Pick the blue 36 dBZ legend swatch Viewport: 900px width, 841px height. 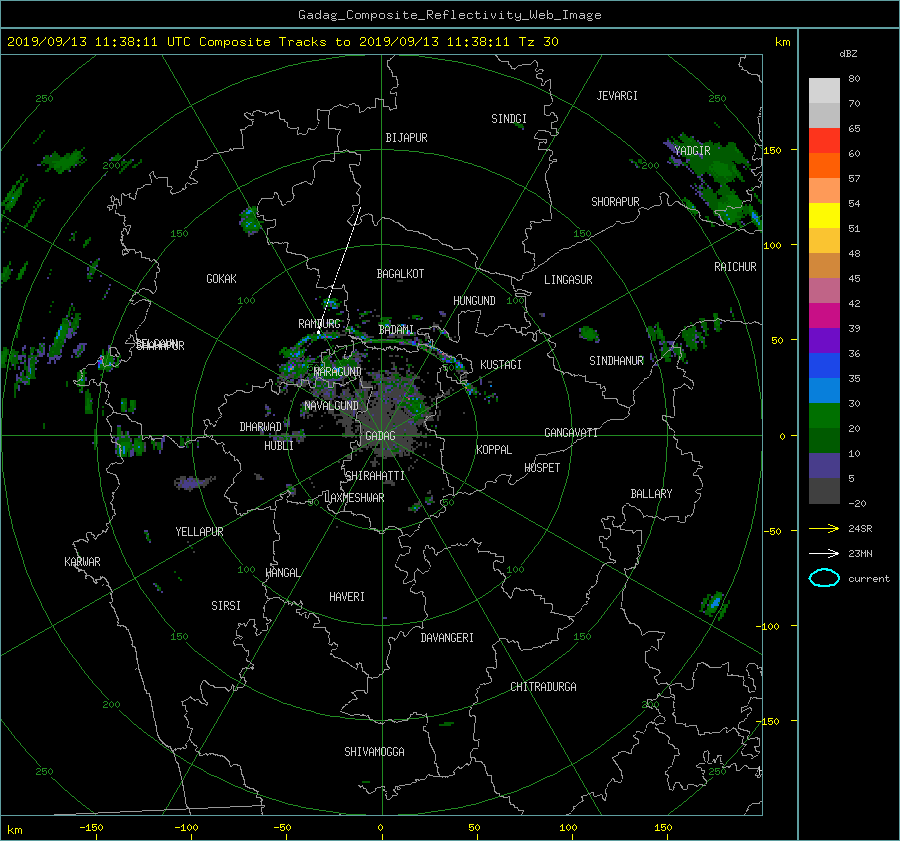tap(824, 365)
